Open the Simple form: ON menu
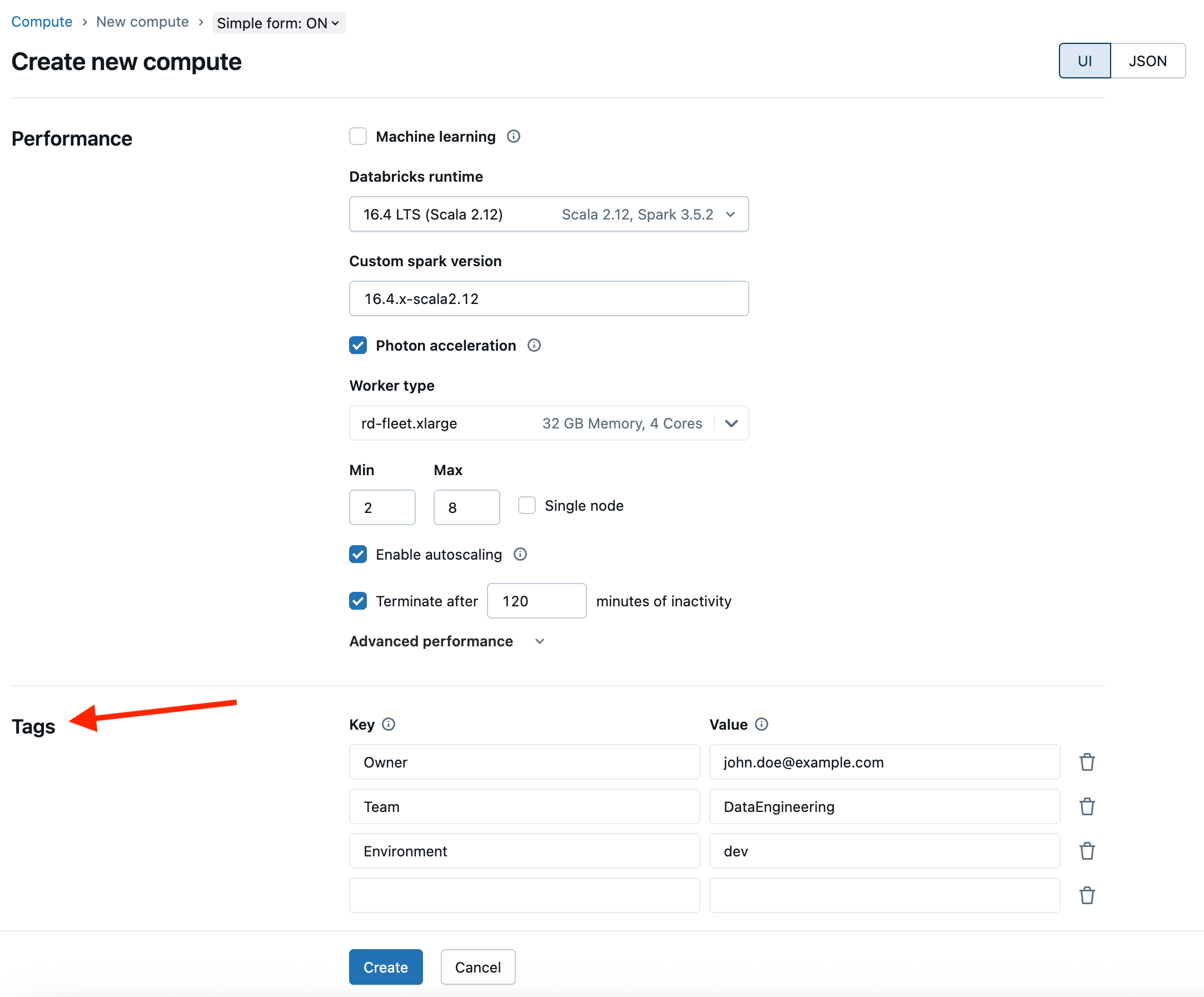 pos(278,23)
